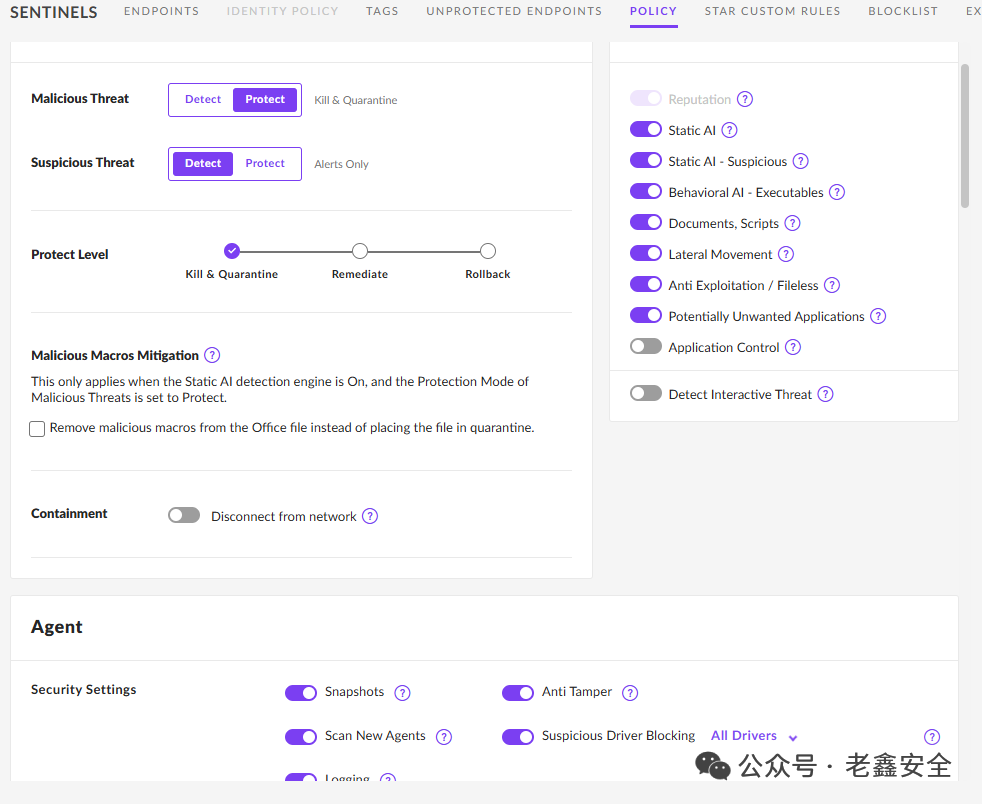The width and height of the screenshot is (982, 804).
Task: Open Malicious Macros Mitigation help icon
Action: coord(212,355)
